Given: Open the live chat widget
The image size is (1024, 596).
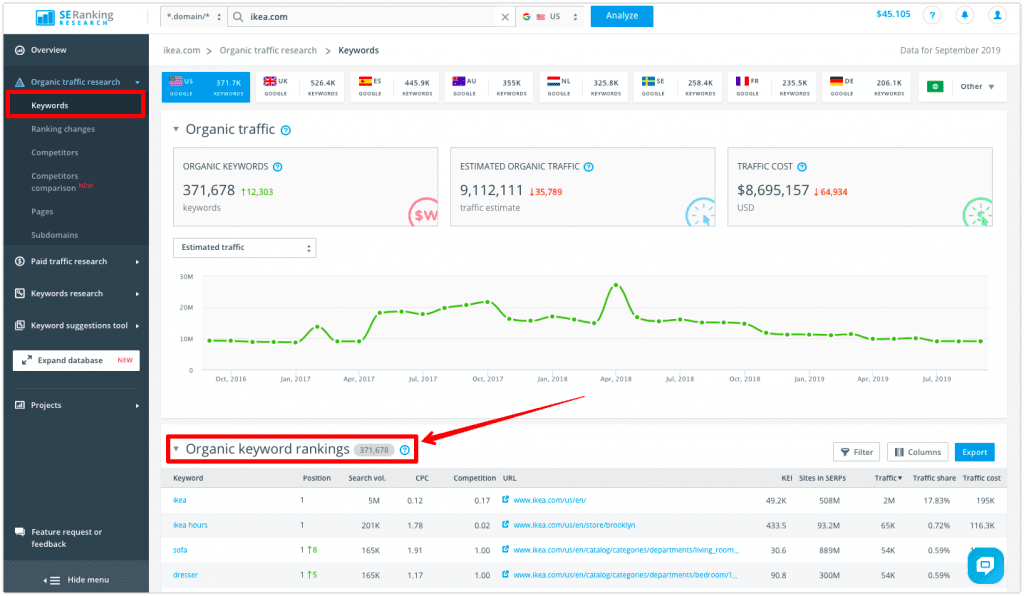Looking at the screenshot, I should click(x=985, y=565).
